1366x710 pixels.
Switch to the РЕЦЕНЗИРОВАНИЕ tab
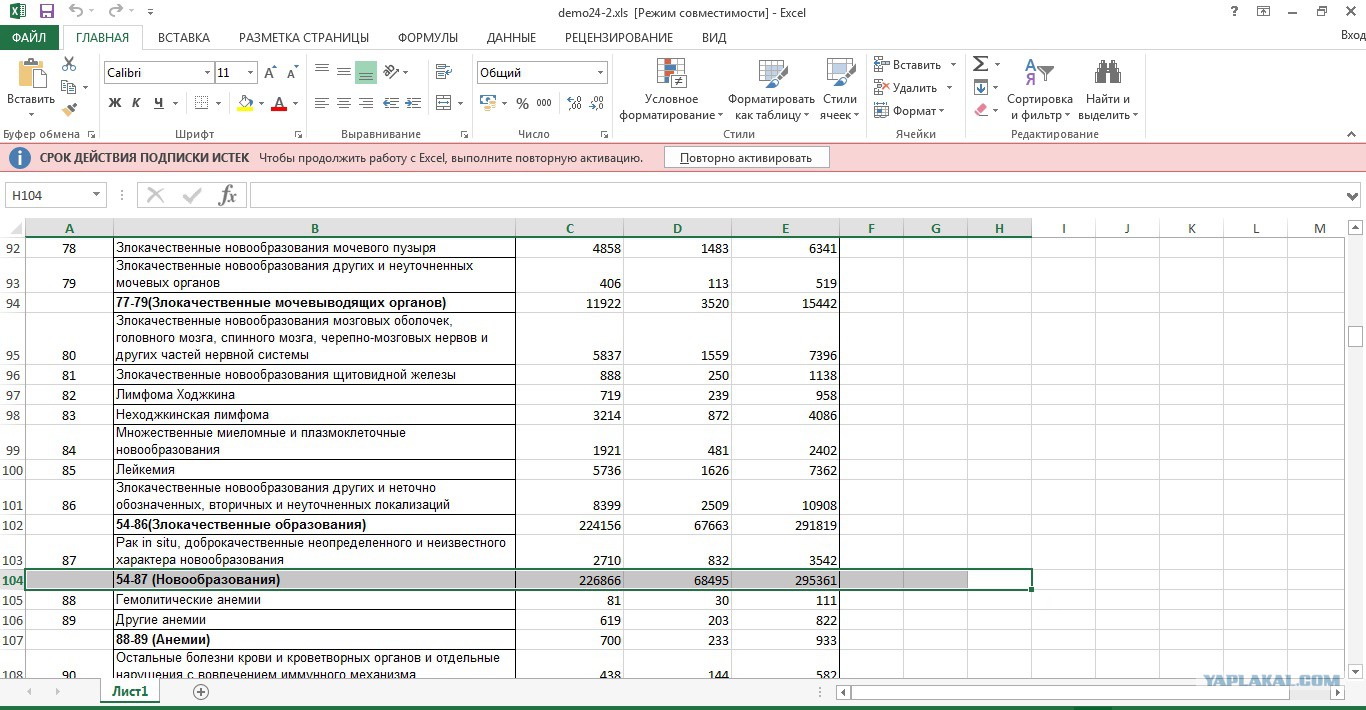click(x=619, y=38)
